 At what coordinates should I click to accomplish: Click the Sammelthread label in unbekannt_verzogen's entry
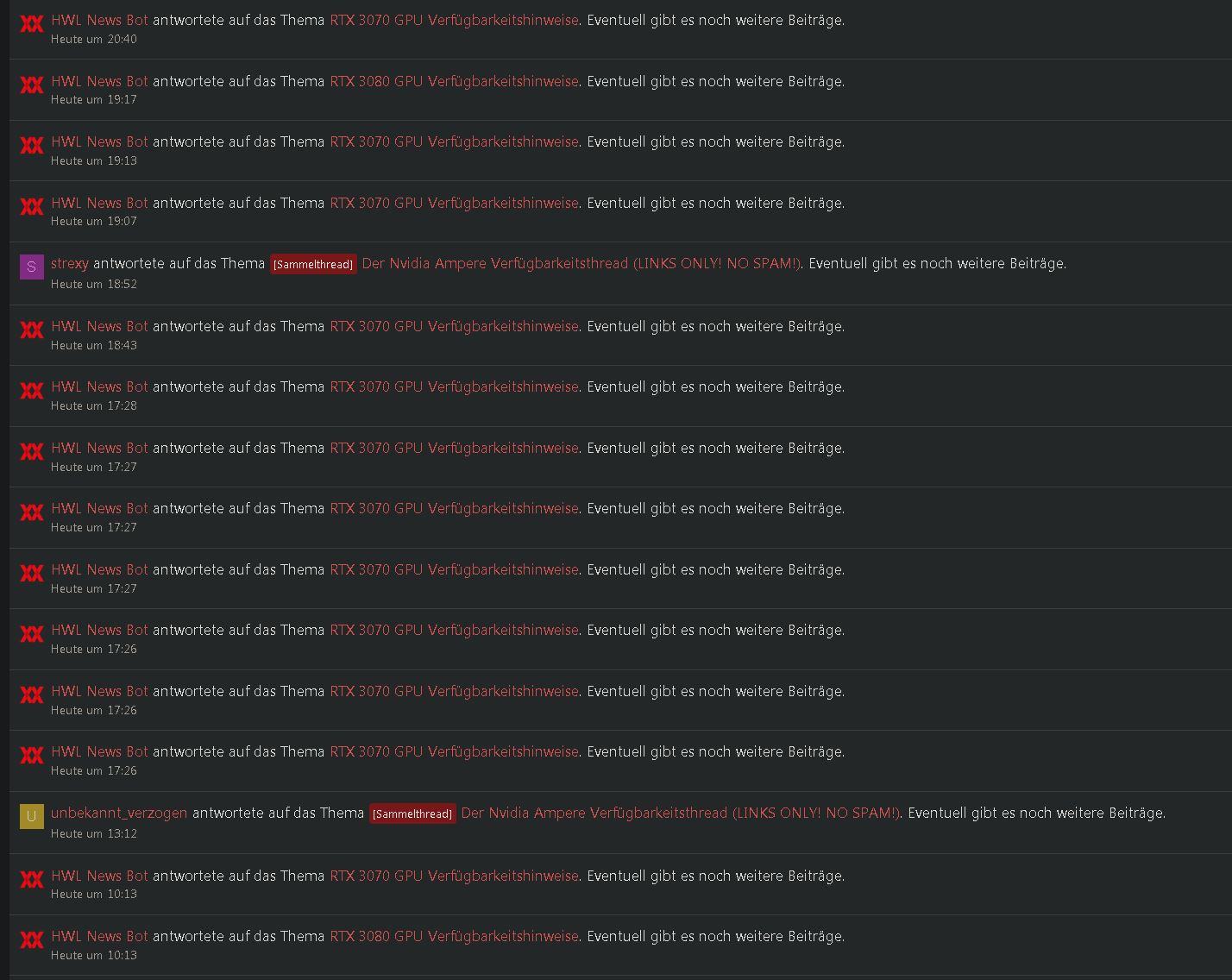[x=412, y=814]
